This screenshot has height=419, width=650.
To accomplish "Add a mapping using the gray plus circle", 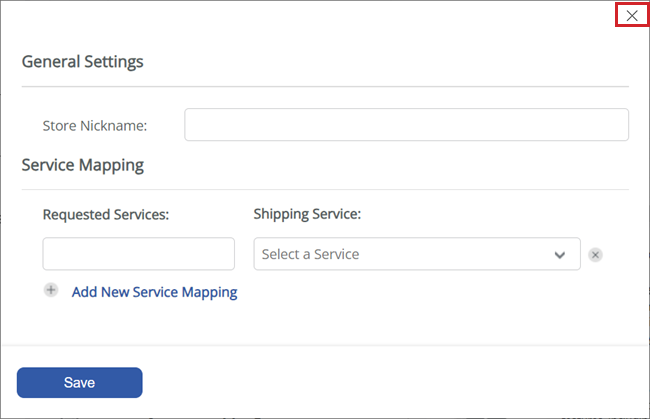I will (x=51, y=290).
